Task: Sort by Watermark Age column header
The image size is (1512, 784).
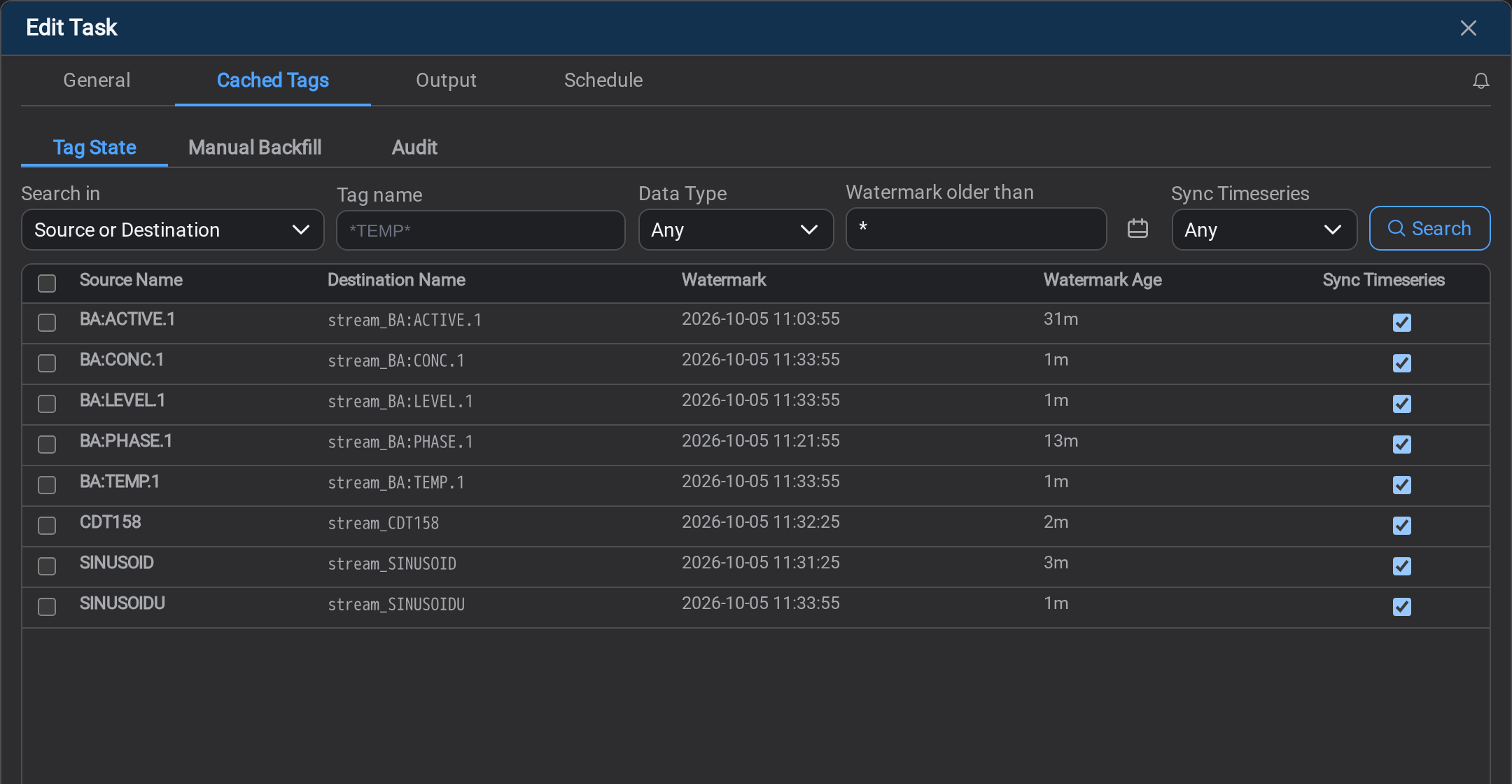Action: pos(1102,280)
